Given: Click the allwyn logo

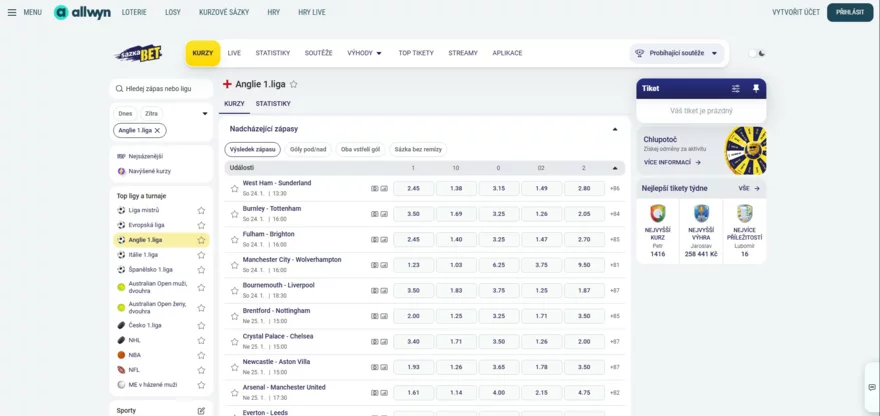Looking at the screenshot, I should [82, 12].
